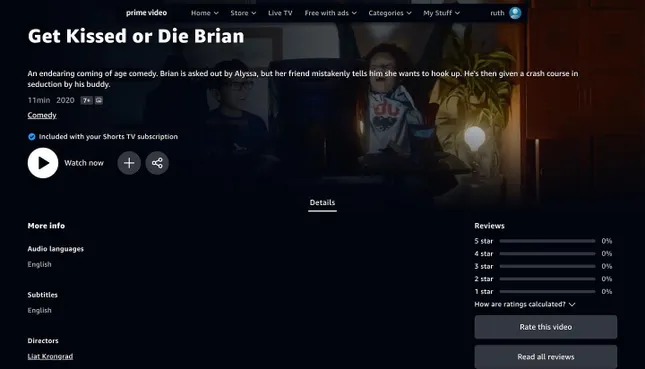Click the 4 star rating row label
645x369 pixels.
[x=484, y=254]
